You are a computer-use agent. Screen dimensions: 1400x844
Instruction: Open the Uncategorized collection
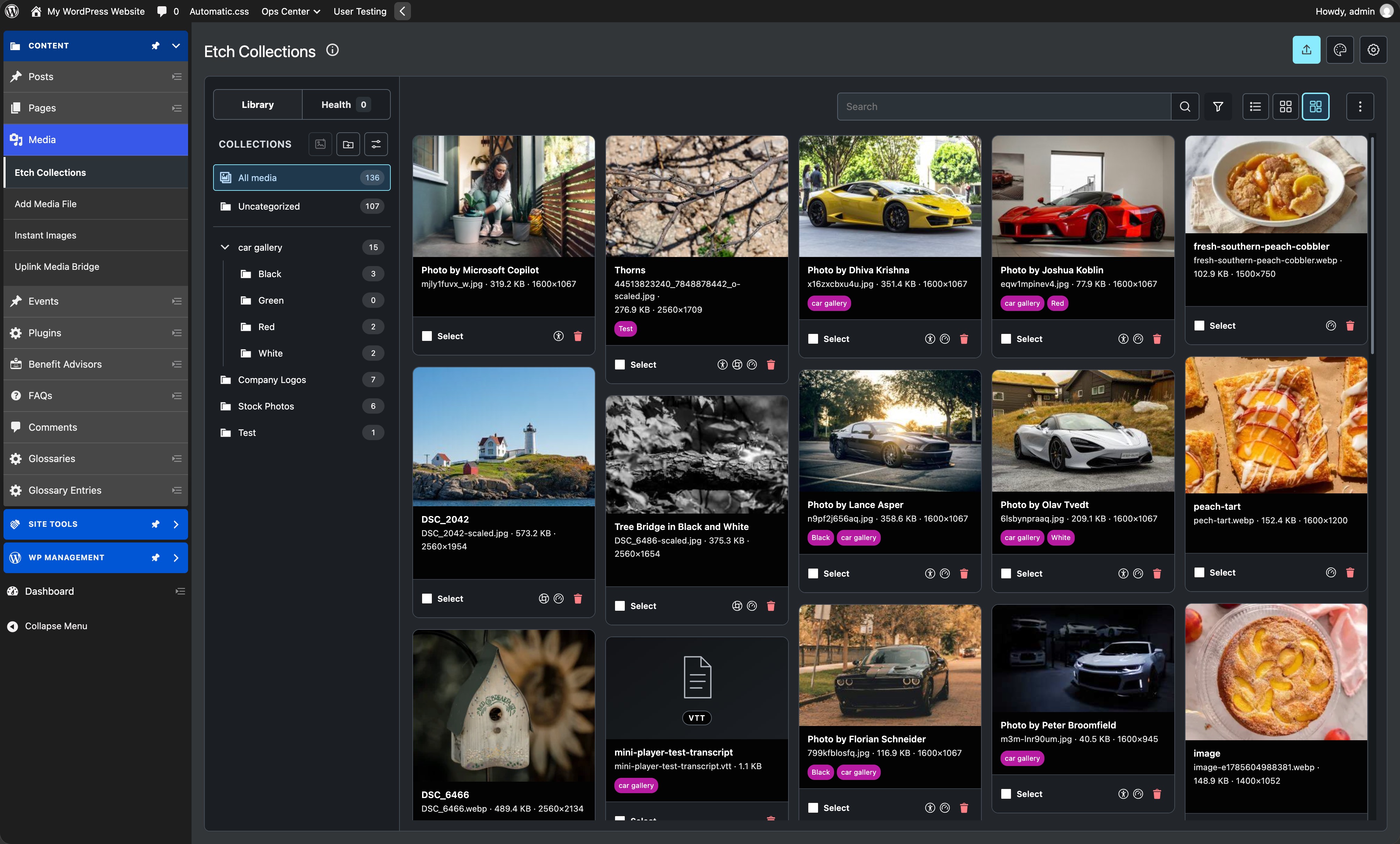pos(302,206)
